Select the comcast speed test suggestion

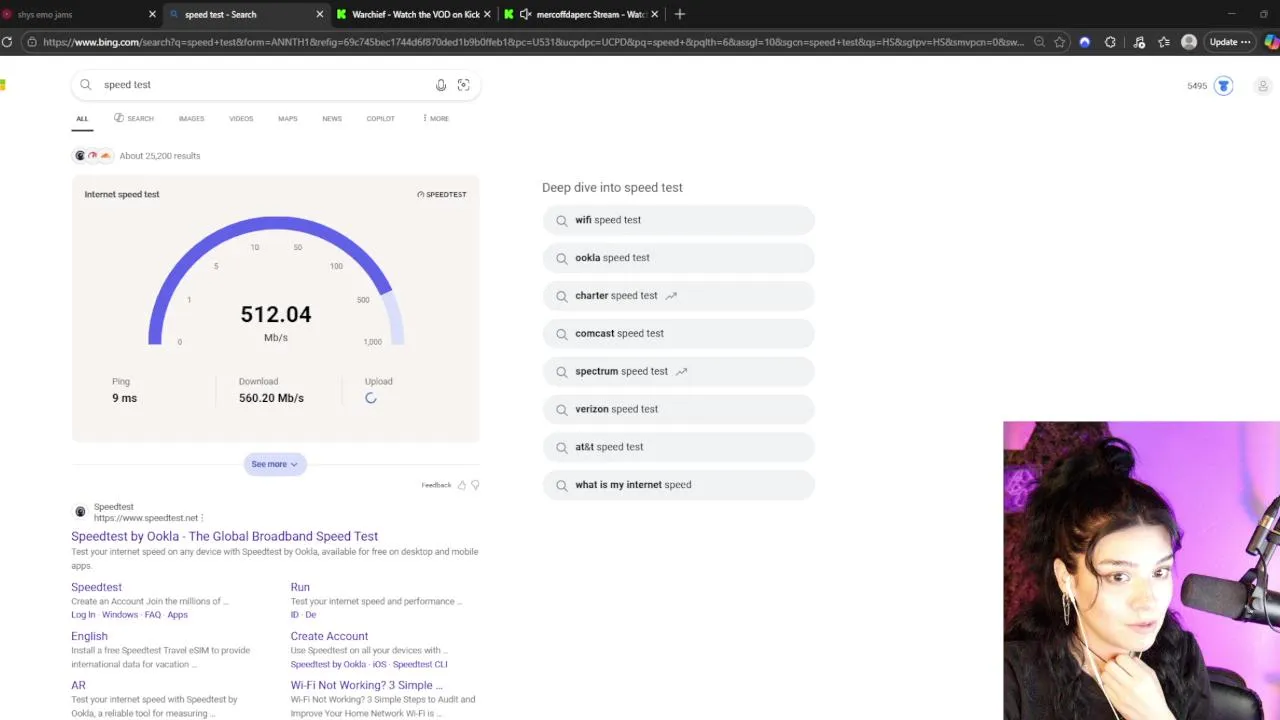pyautogui.click(x=678, y=333)
